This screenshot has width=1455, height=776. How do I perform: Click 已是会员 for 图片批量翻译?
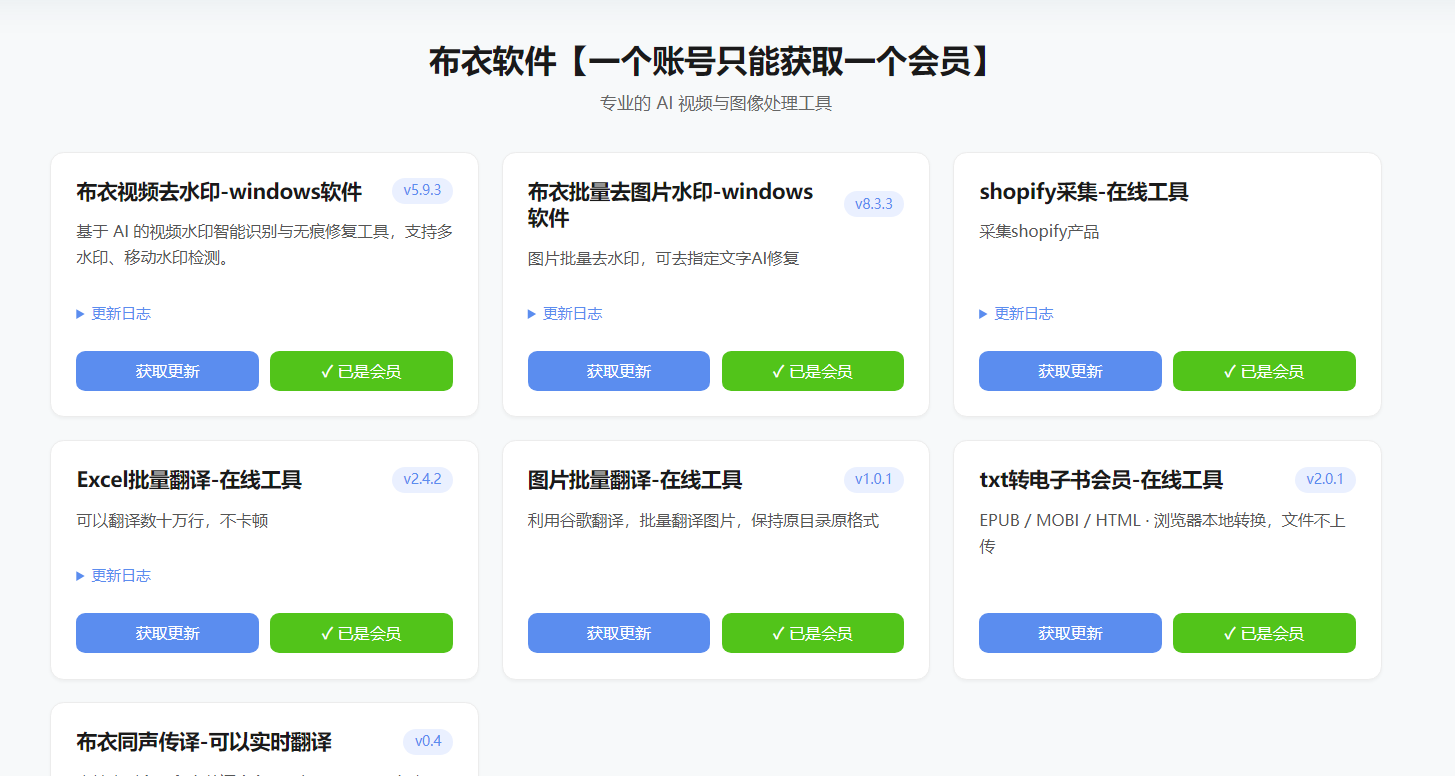pos(813,633)
